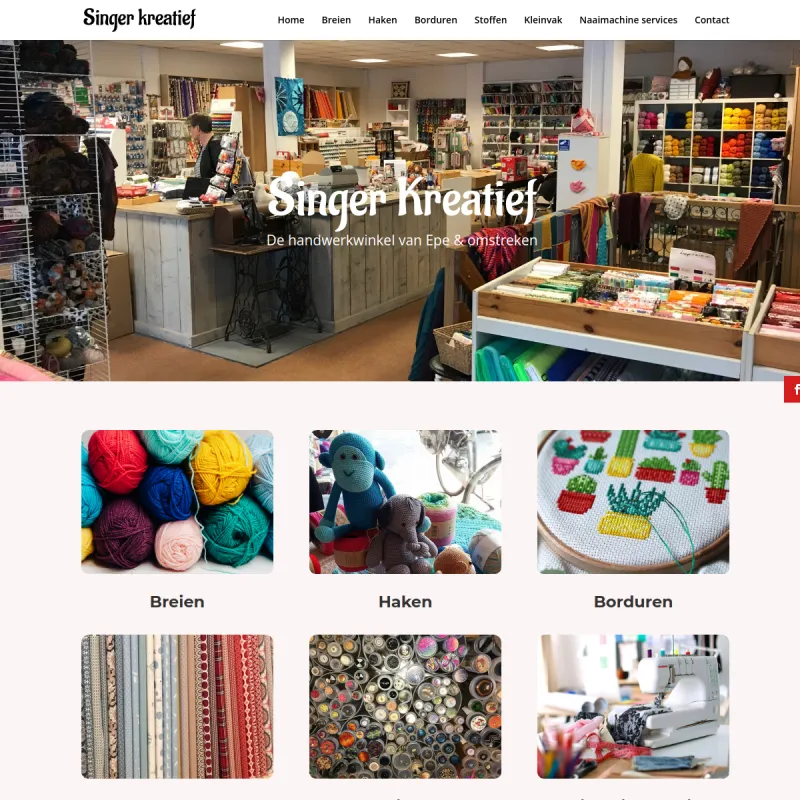
Task: Click the white sewing machine thumbnail
Action: [x=633, y=706]
